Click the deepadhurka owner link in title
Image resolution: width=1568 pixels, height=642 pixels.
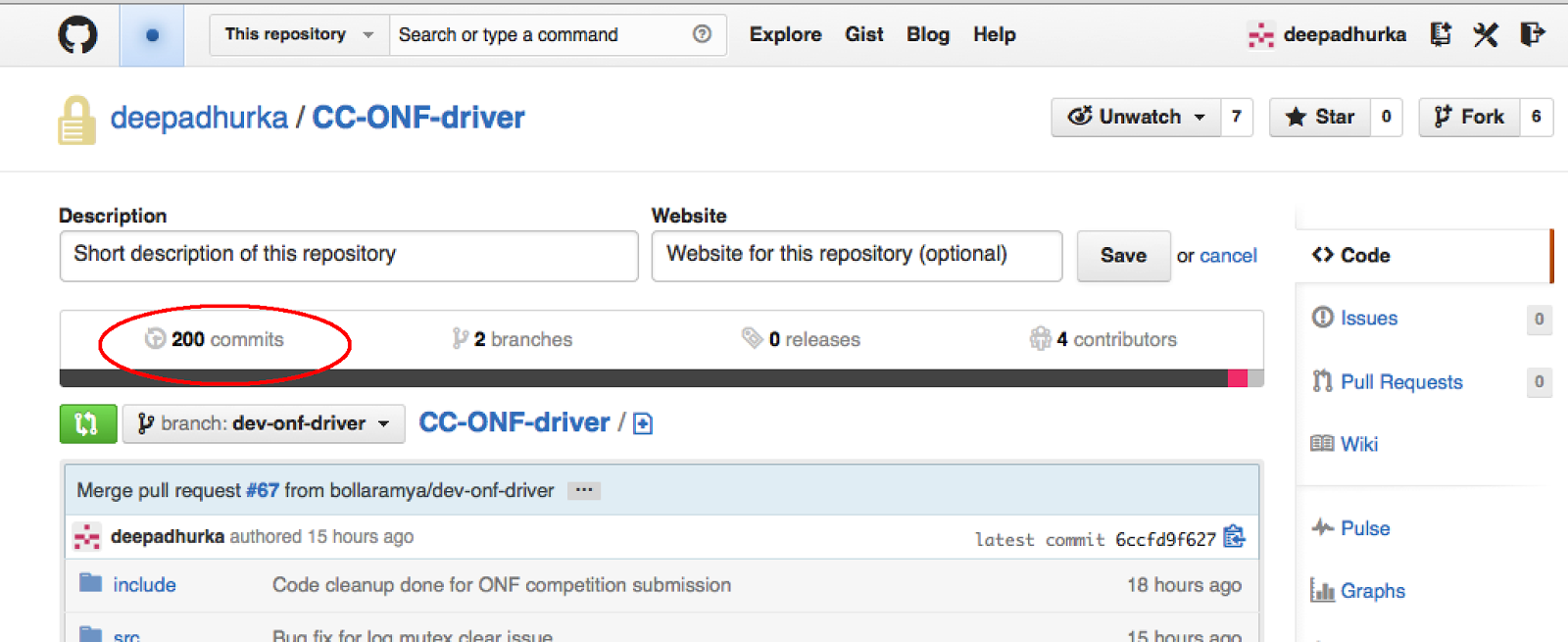(199, 118)
